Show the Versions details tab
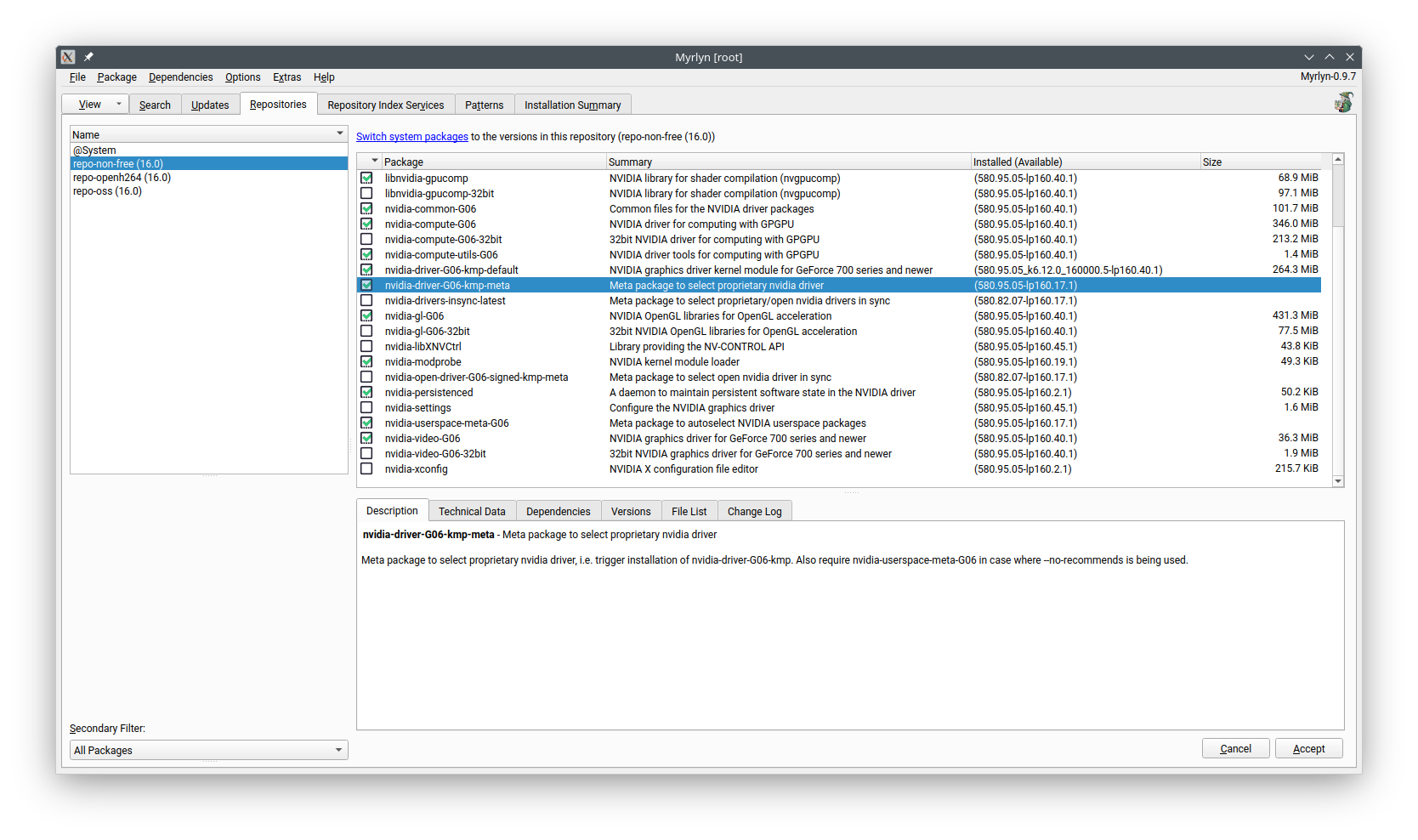1418x840 pixels. coord(631,511)
